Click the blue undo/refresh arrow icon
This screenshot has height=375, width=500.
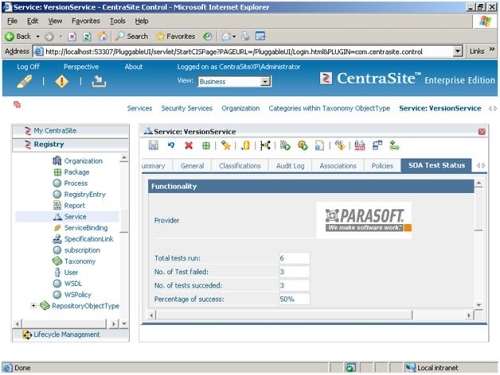171,145
